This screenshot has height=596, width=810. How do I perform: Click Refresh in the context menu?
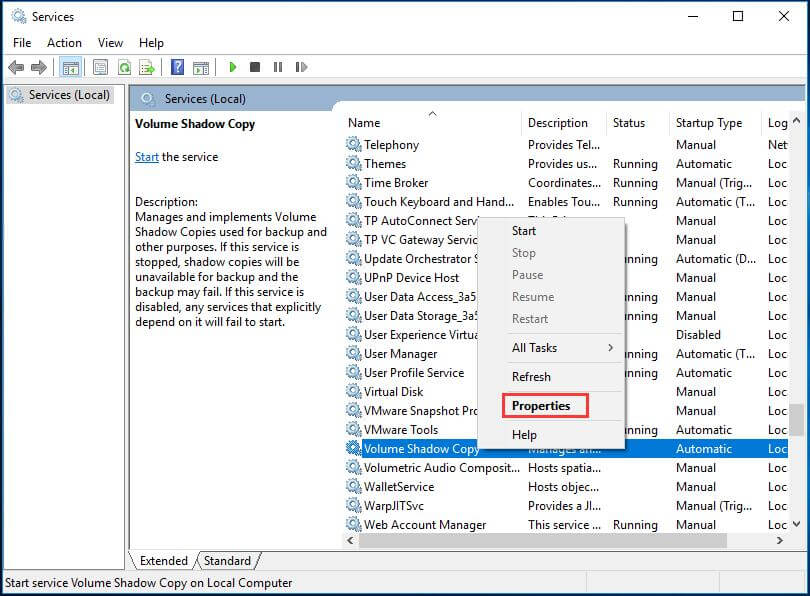point(531,377)
